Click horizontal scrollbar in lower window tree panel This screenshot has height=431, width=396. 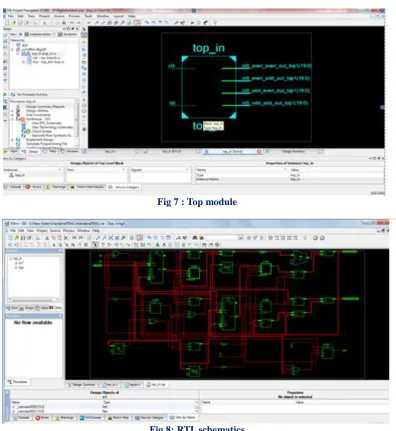tap(34, 299)
